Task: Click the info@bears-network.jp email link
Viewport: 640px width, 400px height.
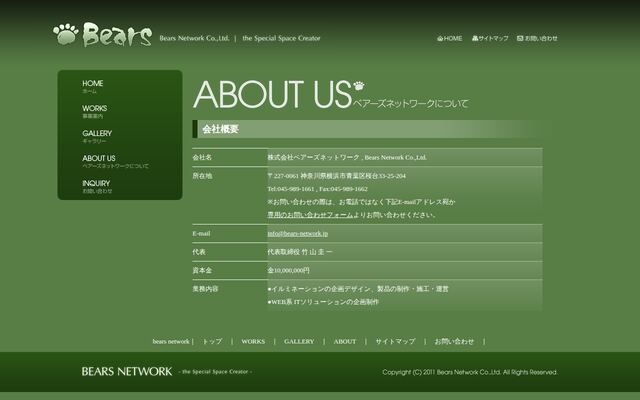Action: click(298, 233)
